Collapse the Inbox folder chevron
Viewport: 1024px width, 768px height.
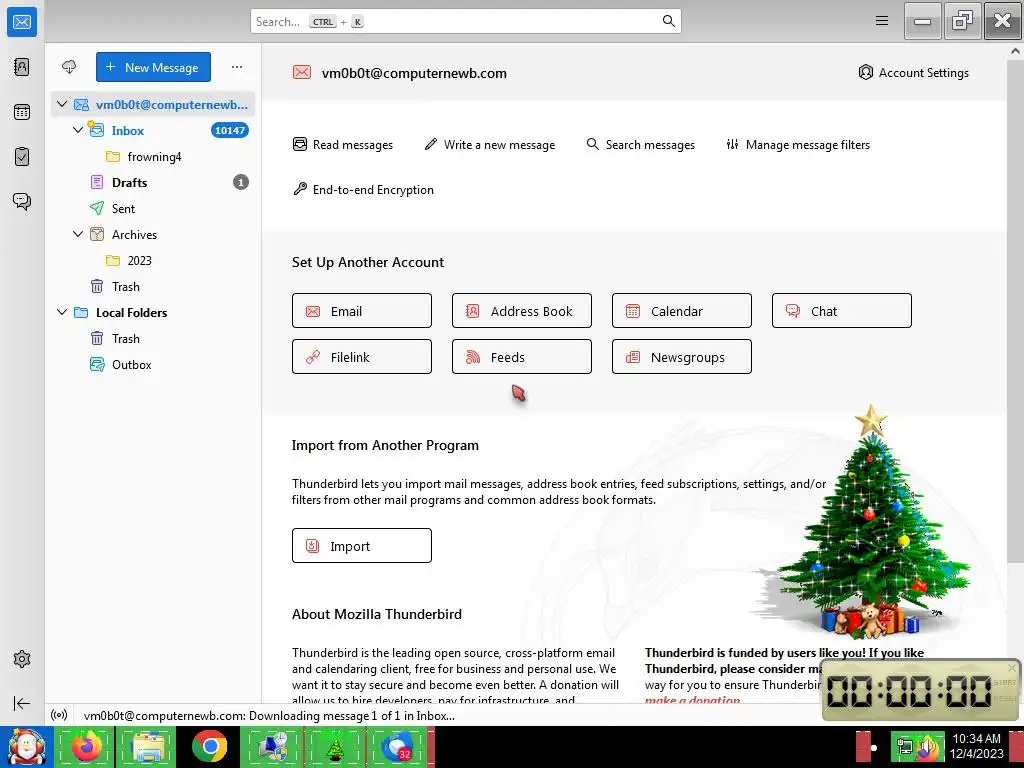pyautogui.click(x=78, y=130)
